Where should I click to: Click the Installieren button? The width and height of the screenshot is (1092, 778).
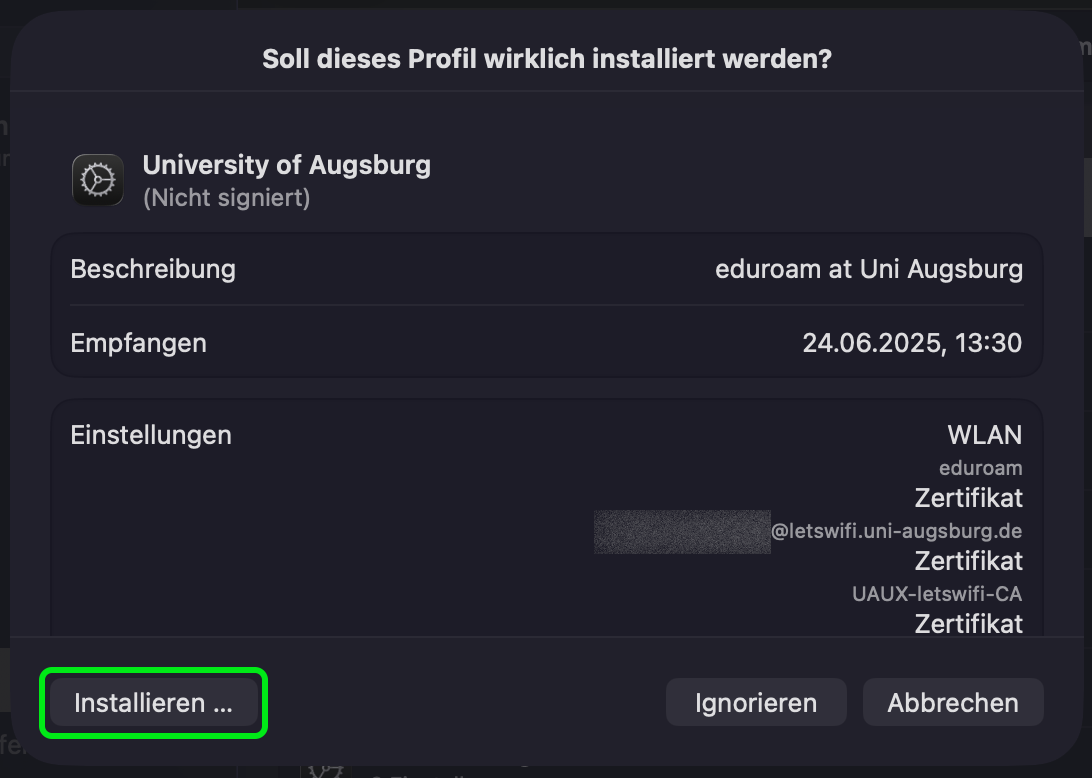click(x=153, y=703)
